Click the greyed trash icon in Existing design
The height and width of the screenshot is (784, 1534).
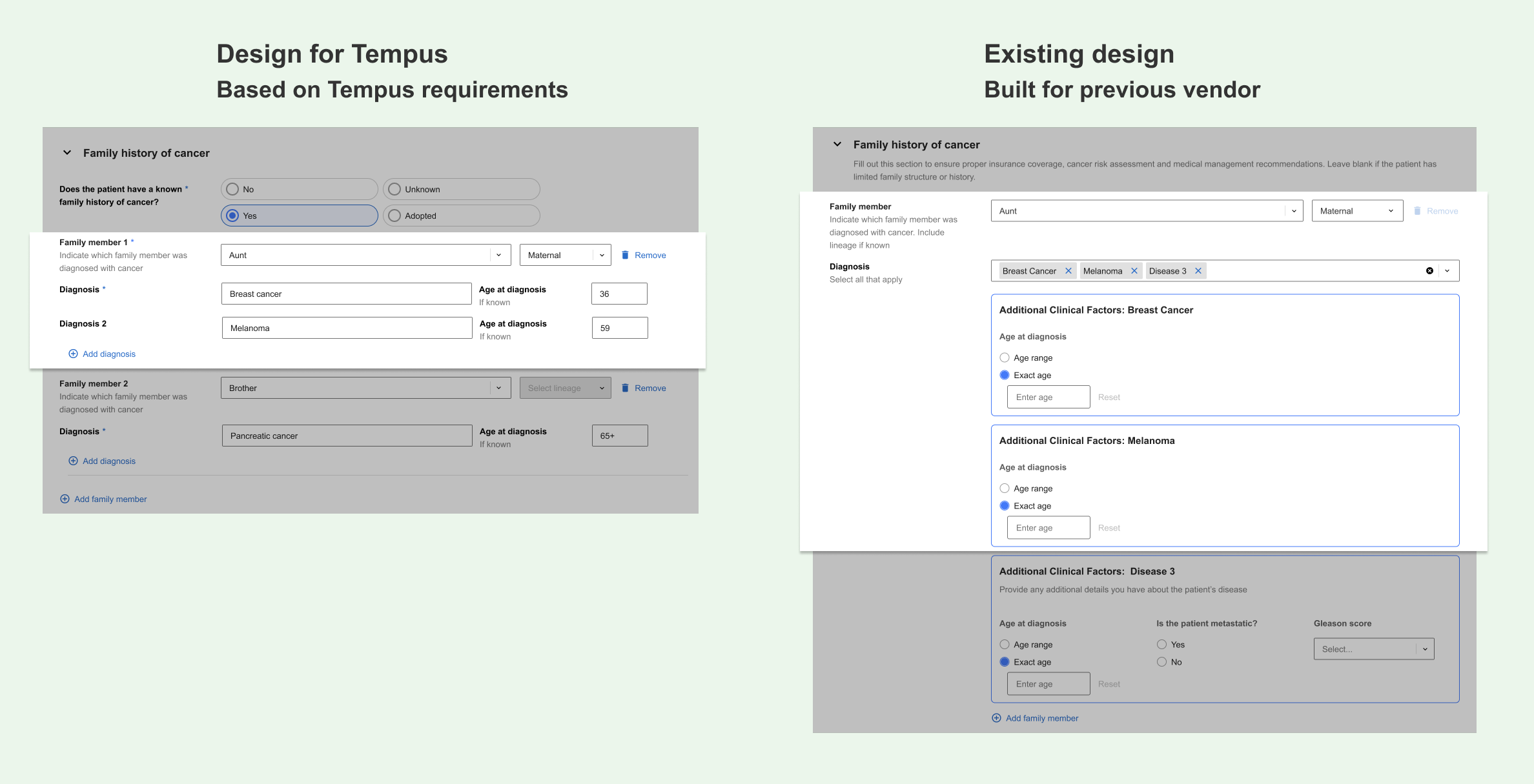click(x=1417, y=211)
